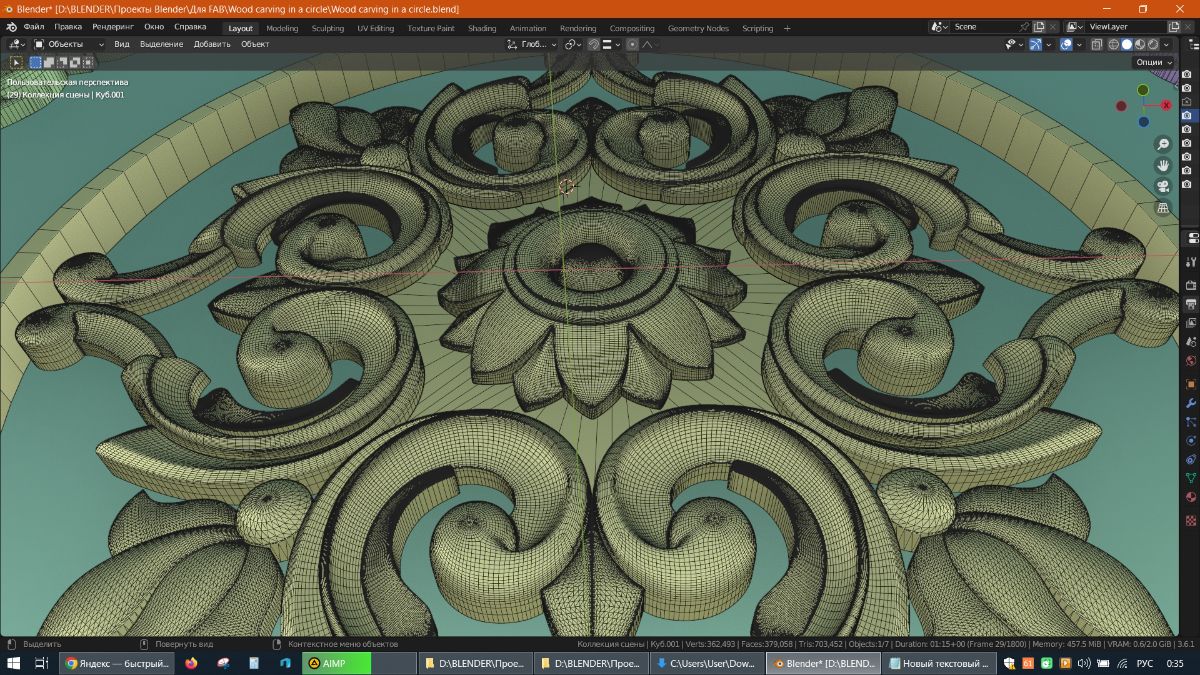The width and height of the screenshot is (1200, 675).
Task: Click the Добавить menu button
Action: [x=211, y=44]
